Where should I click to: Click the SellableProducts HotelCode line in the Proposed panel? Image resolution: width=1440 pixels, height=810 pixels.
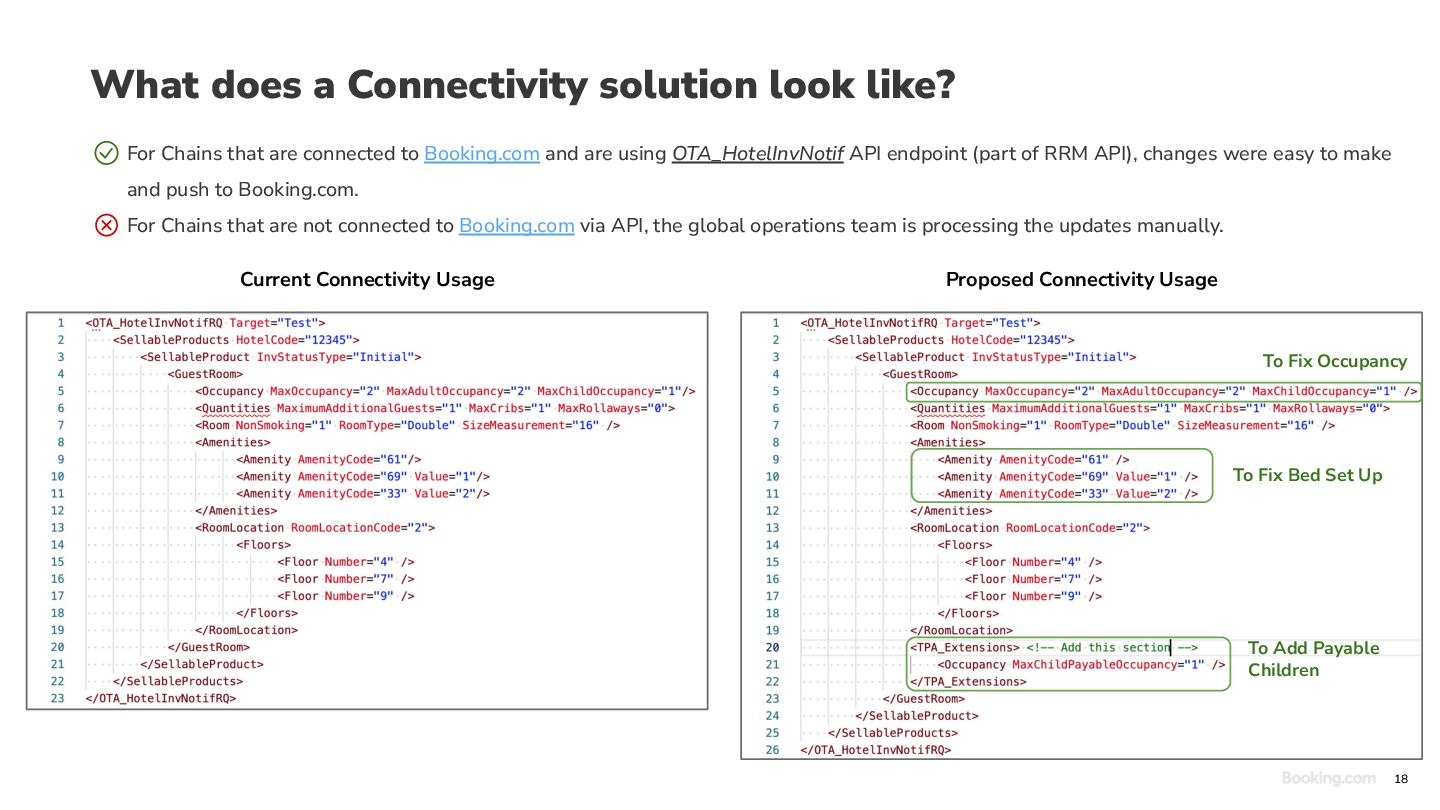coord(951,340)
